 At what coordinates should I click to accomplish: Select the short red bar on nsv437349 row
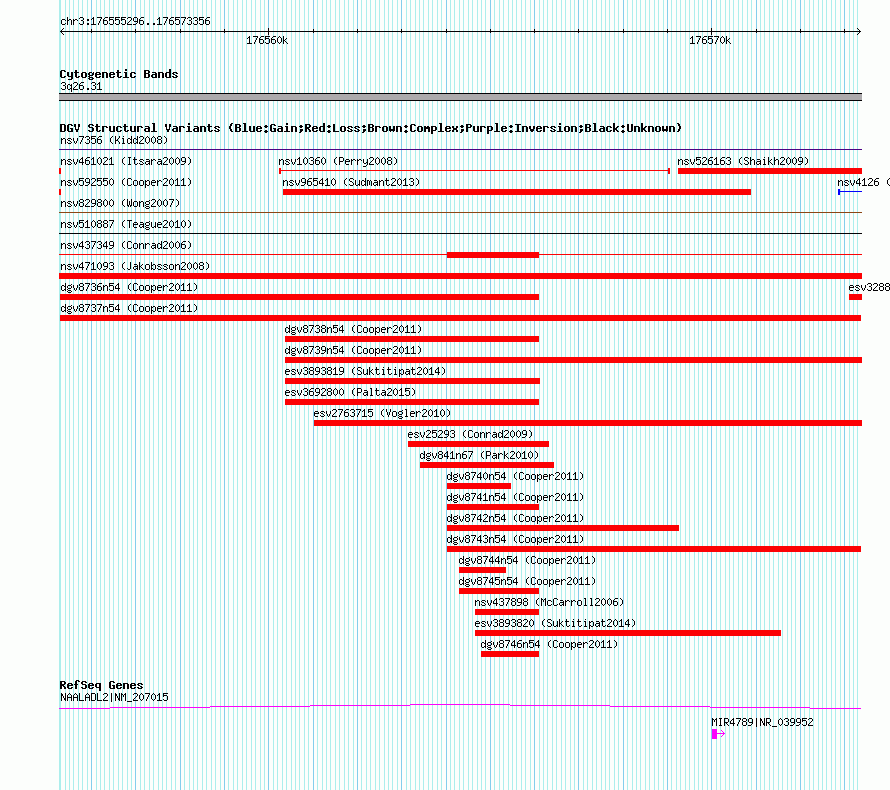(x=493, y=255)
